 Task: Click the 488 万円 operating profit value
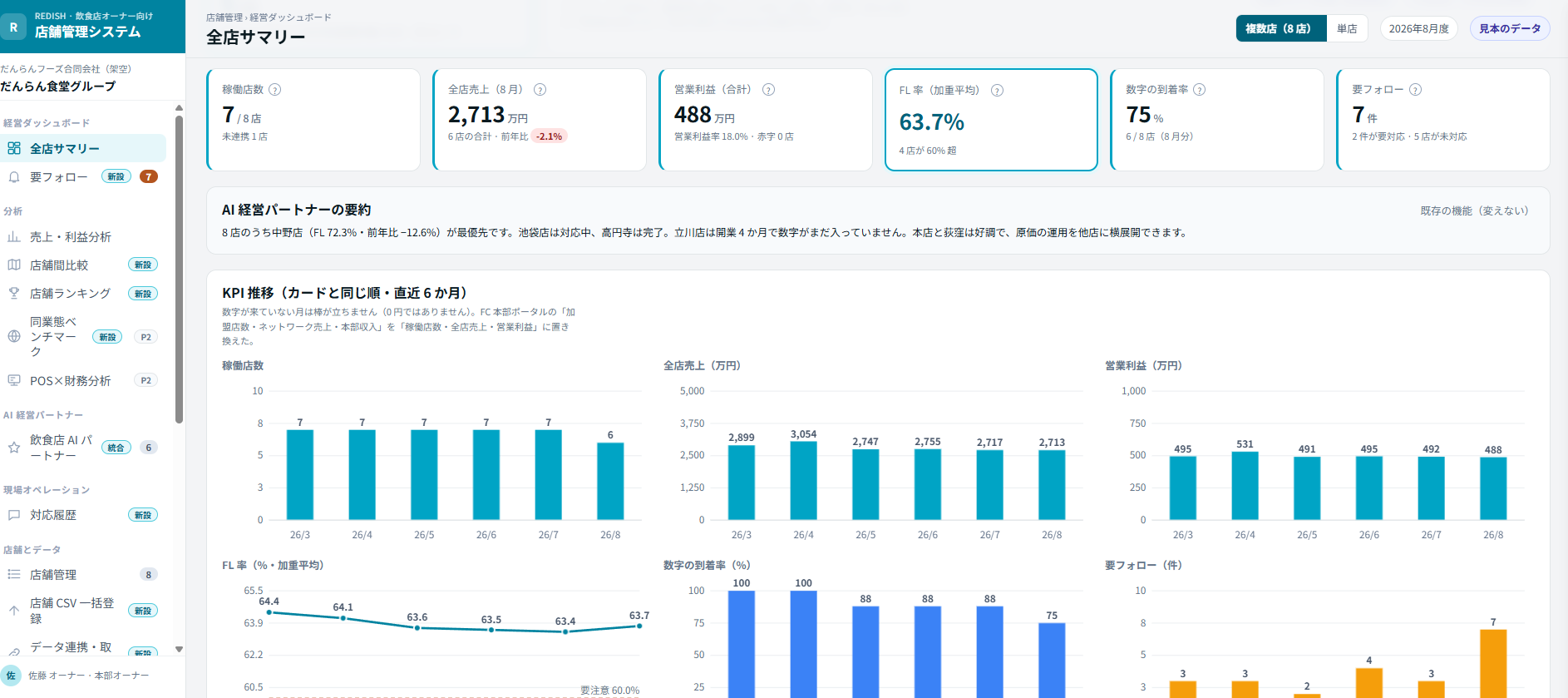[704, 115]
